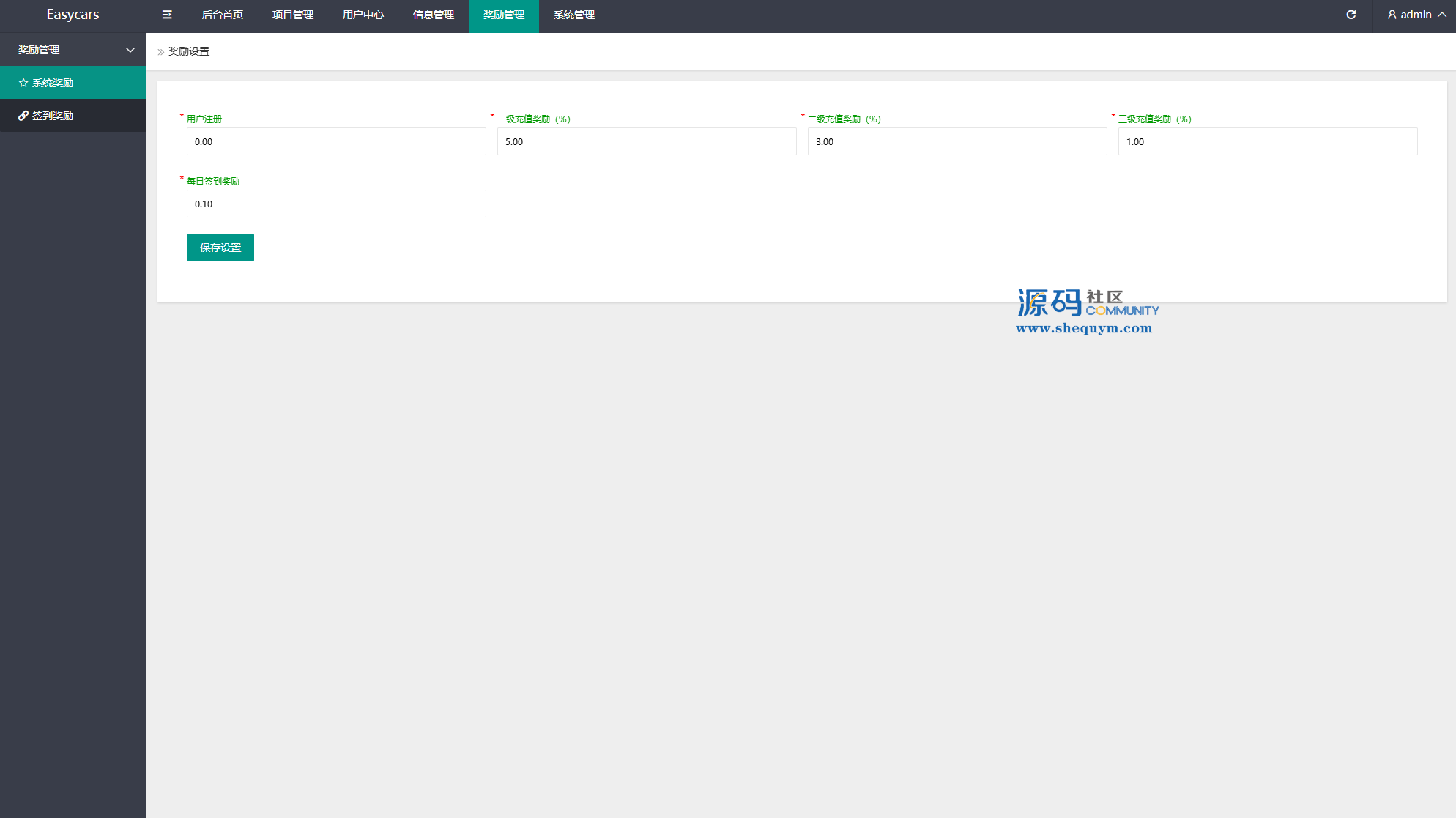
Task: Open the admin dropdown arrow
Action: (x=1442, y=15)
